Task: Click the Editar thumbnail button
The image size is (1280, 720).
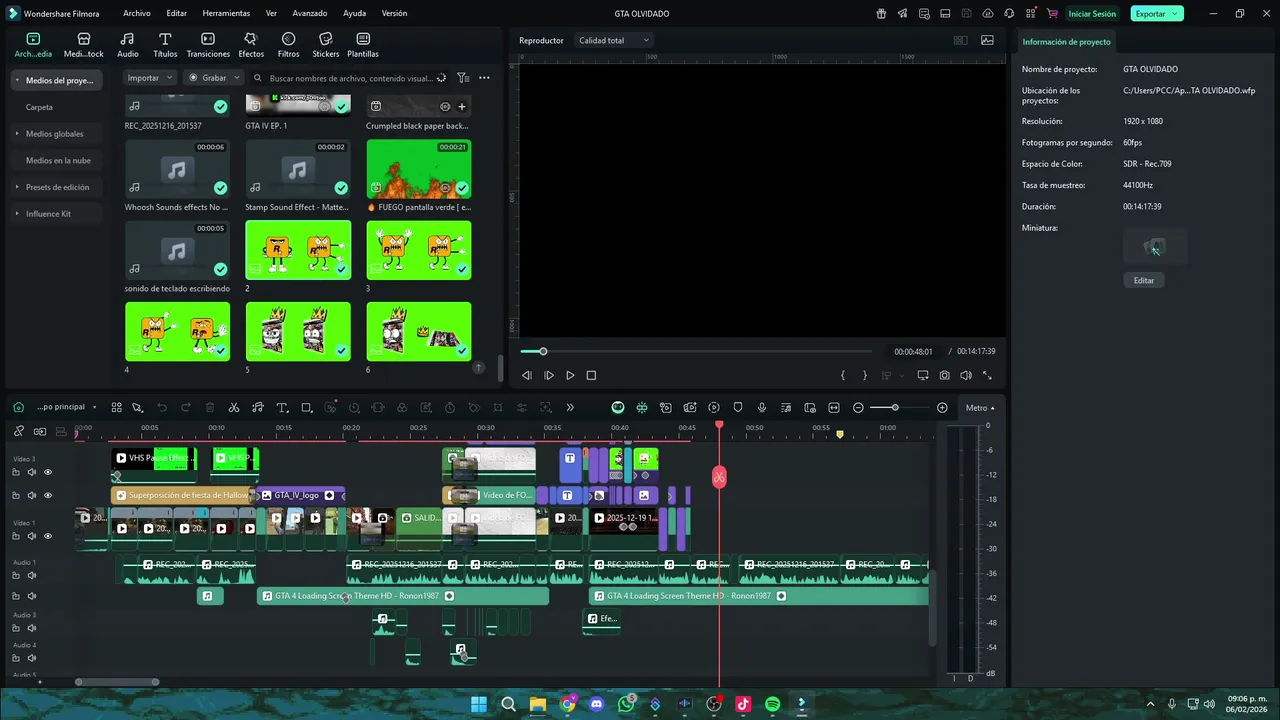Action: click(1144, 281)
